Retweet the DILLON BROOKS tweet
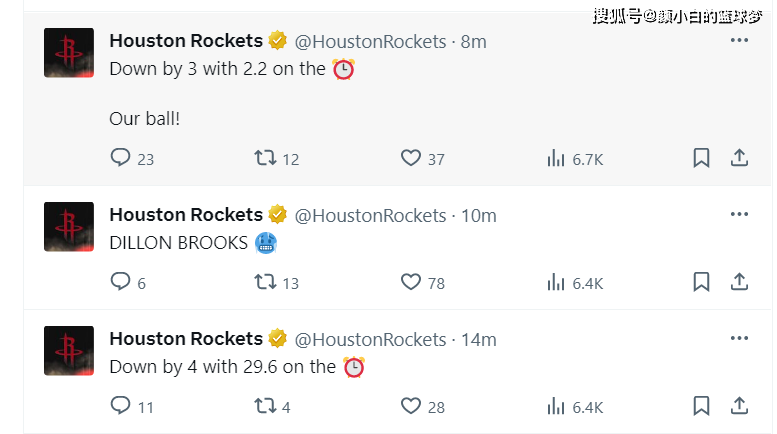This screenshot has height=434, width=777. [x=265, y=282]
